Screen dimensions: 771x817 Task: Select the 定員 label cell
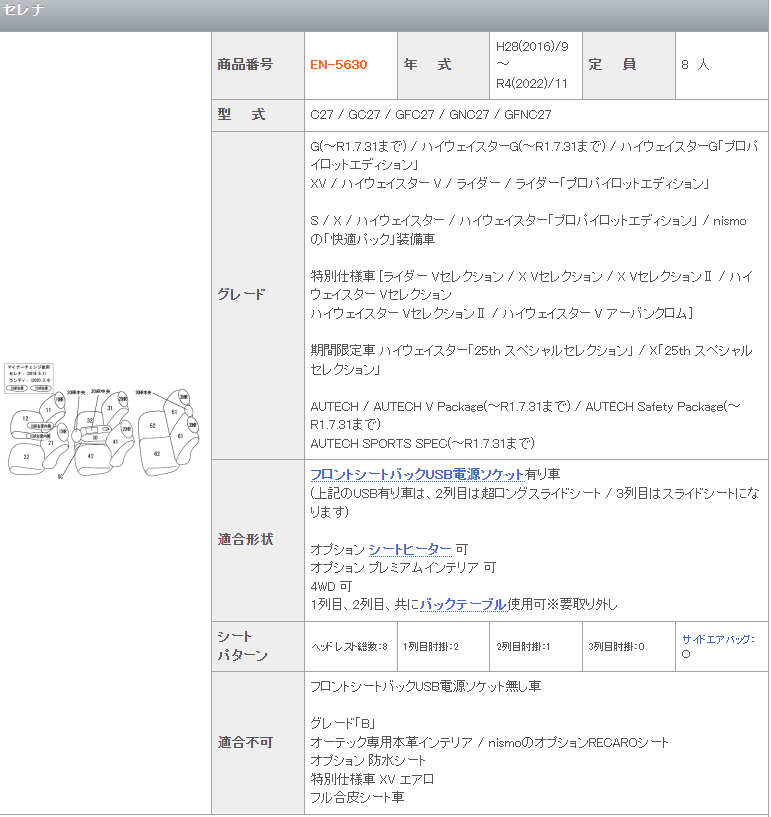(629, 65)
